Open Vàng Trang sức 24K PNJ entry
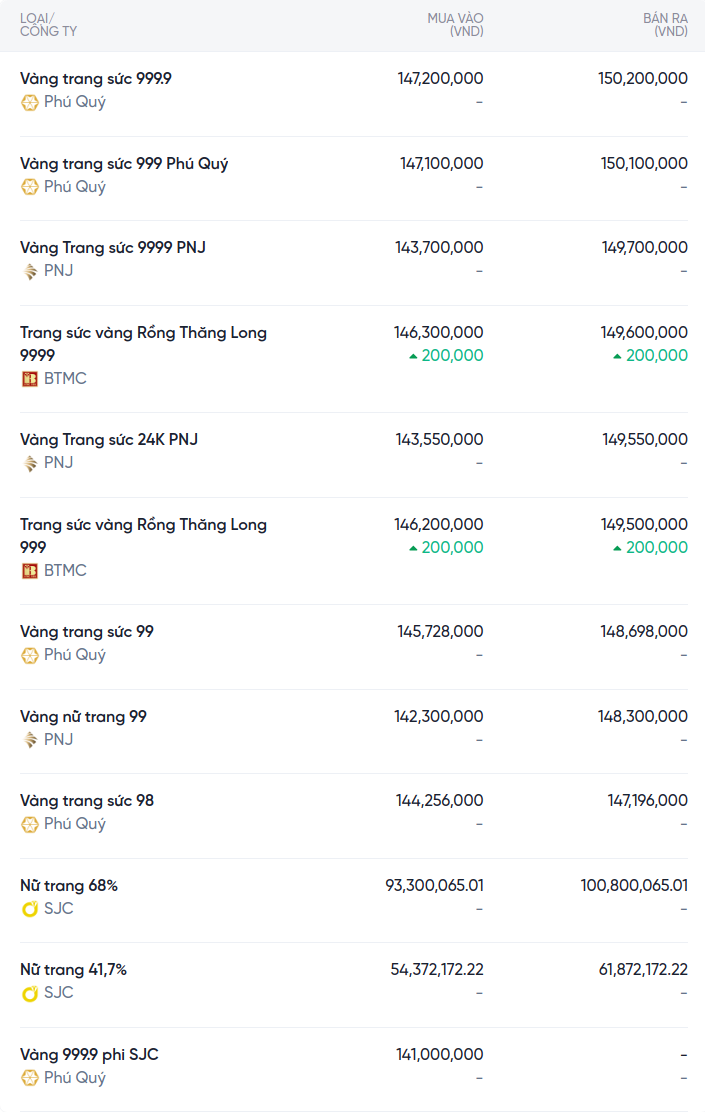The height and width of the screenshot is (1112, 705). click(109, 440)
